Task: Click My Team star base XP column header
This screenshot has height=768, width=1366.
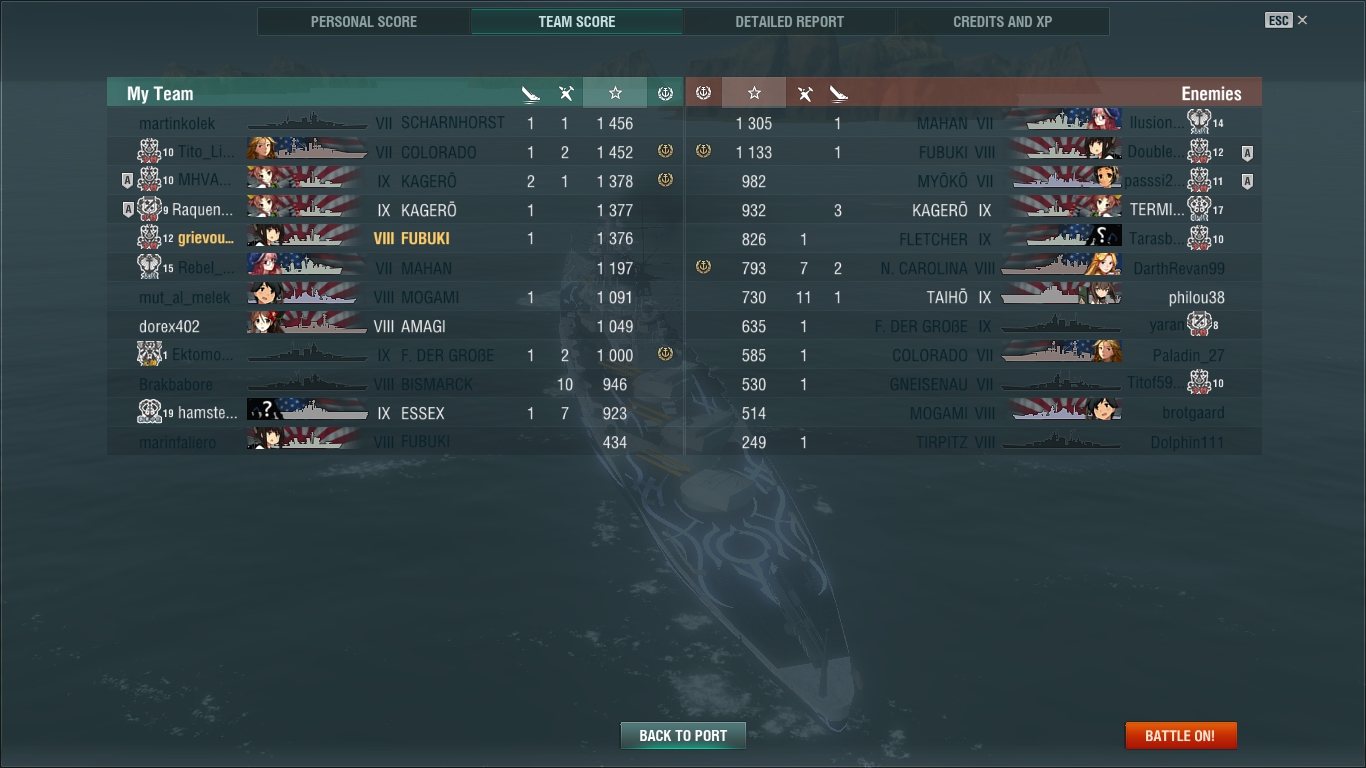Action: pos(615,93)
